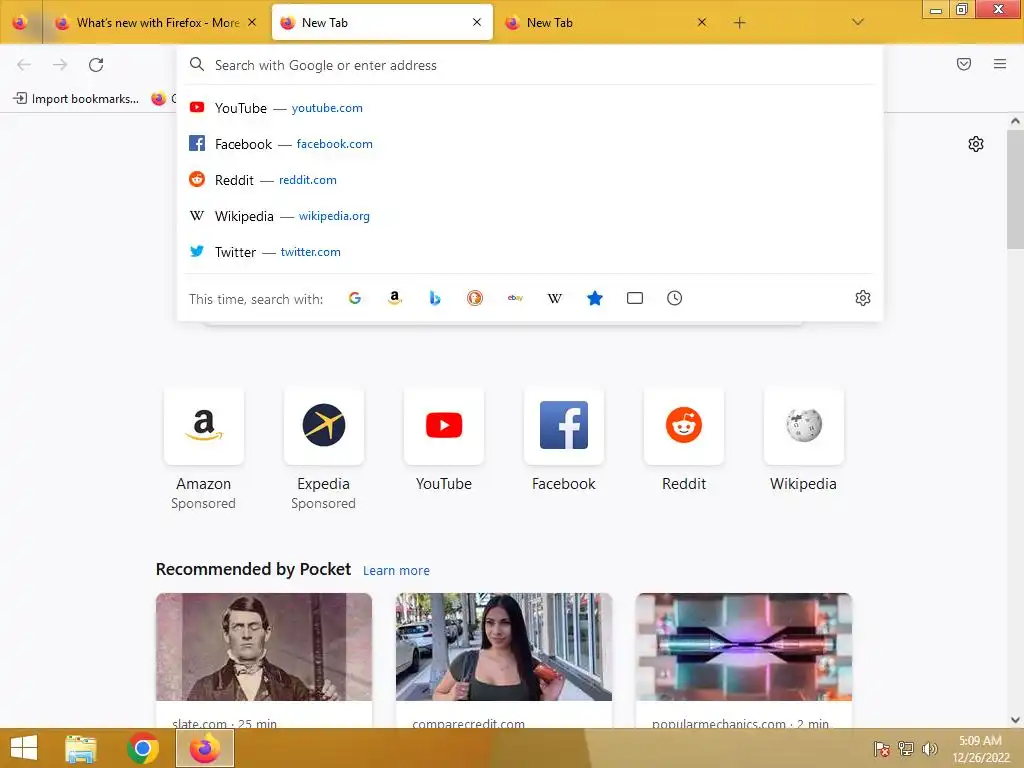1024x768 pixels.
Task: Search this time with DuckDuckGo icon
Action: click(475, 298)
